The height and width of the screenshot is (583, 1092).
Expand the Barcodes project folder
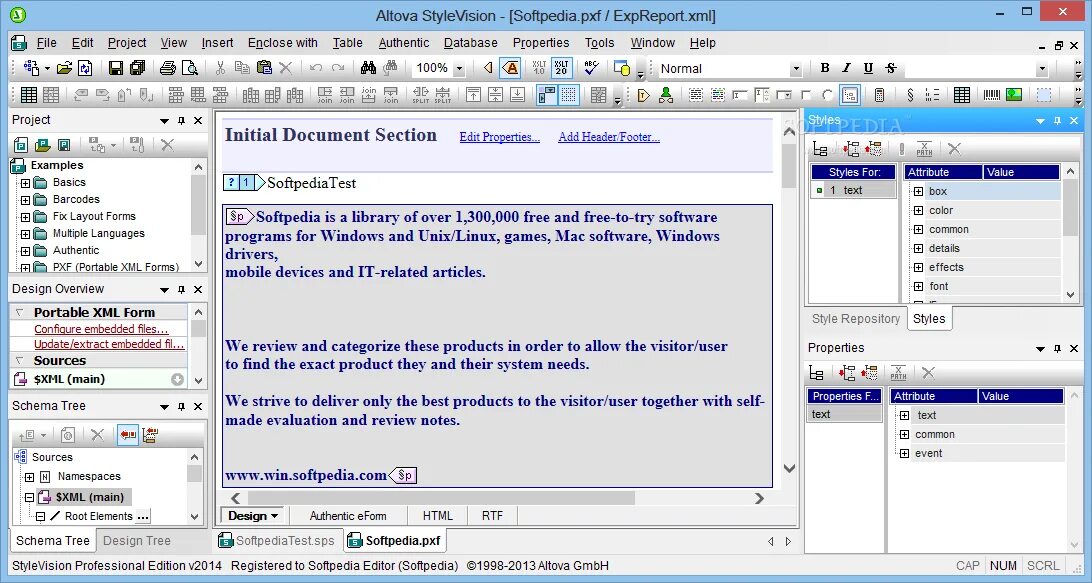[26, 200]
